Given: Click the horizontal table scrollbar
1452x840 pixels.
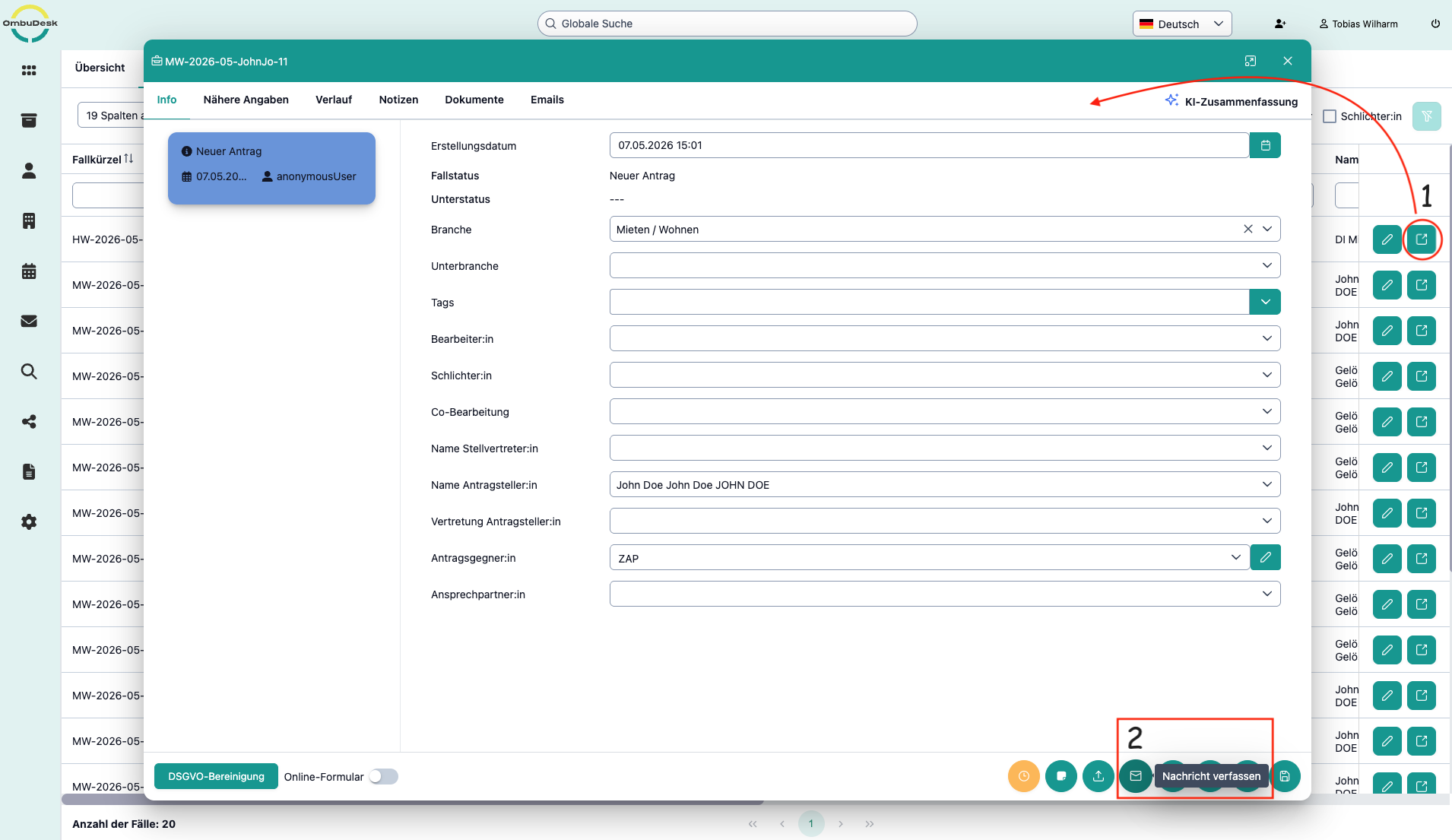Looking at the screenshot, I should tap(413, 800).
